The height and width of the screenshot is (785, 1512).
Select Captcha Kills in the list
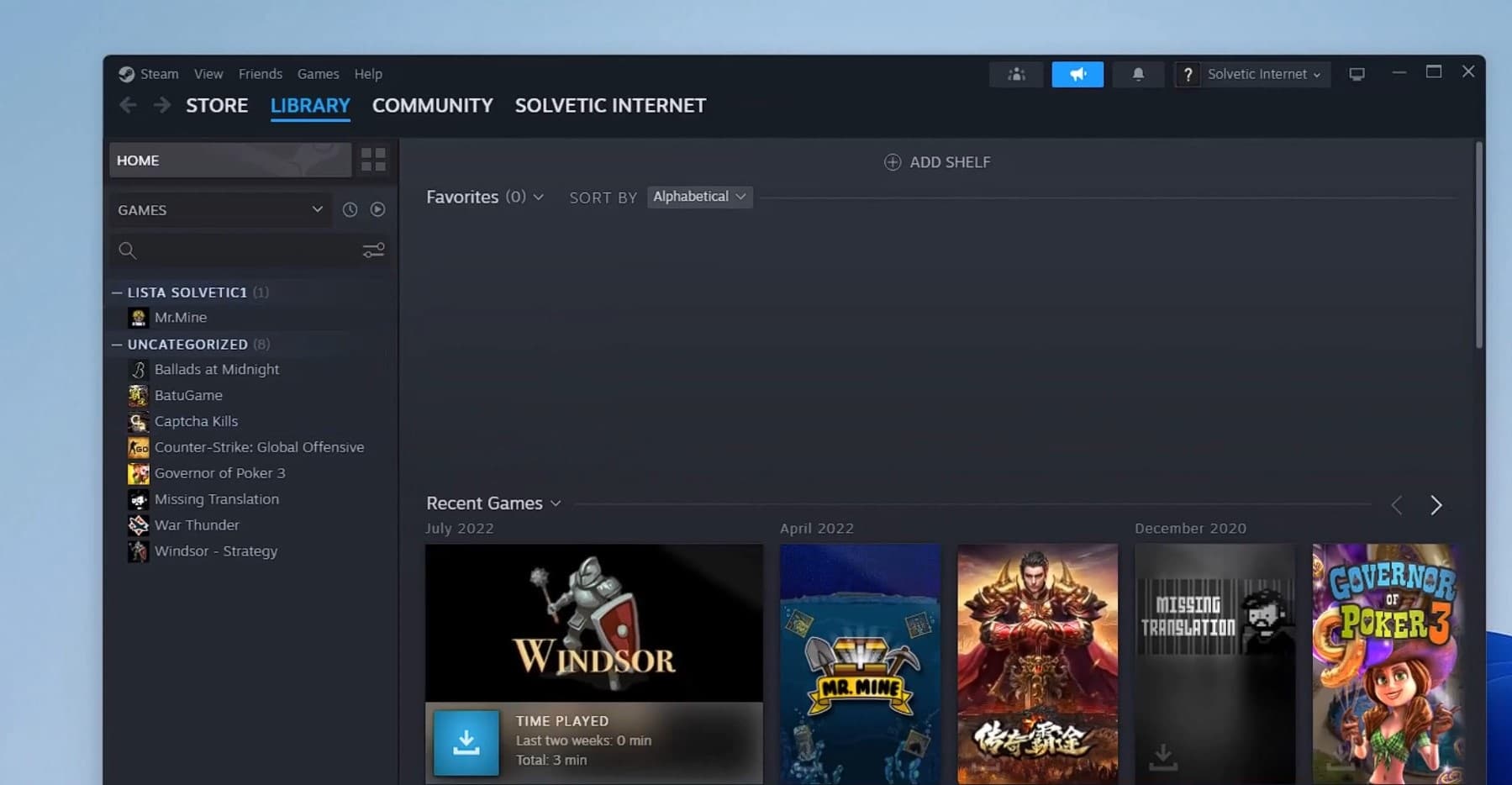(196, 422)
